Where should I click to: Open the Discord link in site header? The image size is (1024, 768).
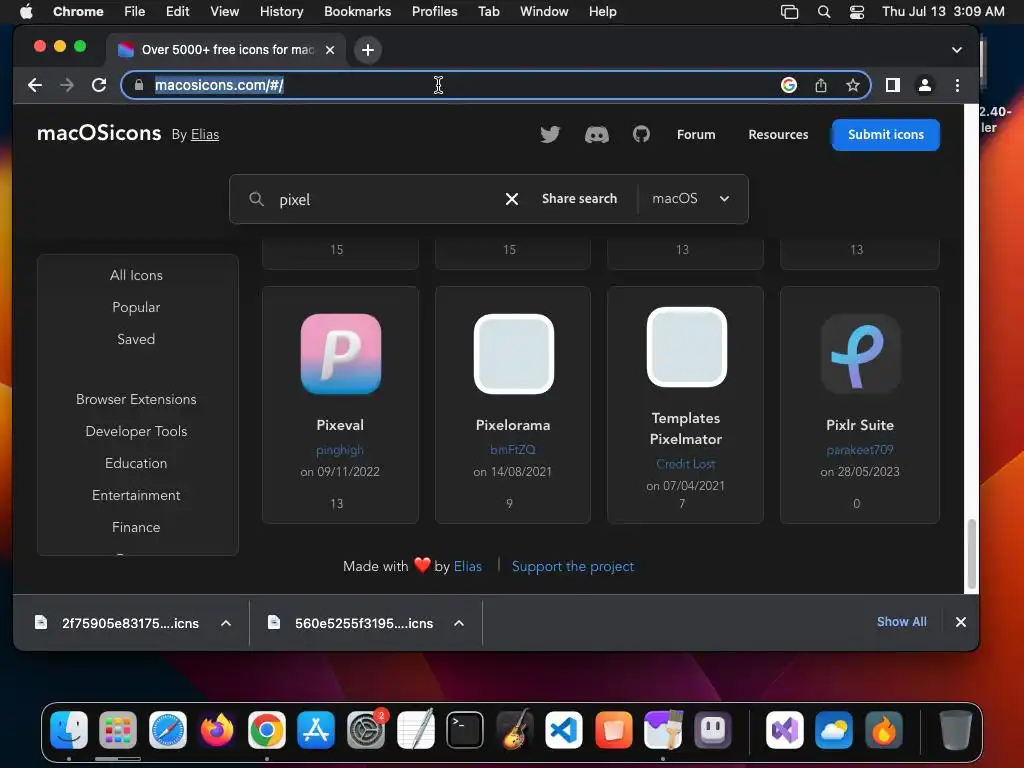point(596,135)
